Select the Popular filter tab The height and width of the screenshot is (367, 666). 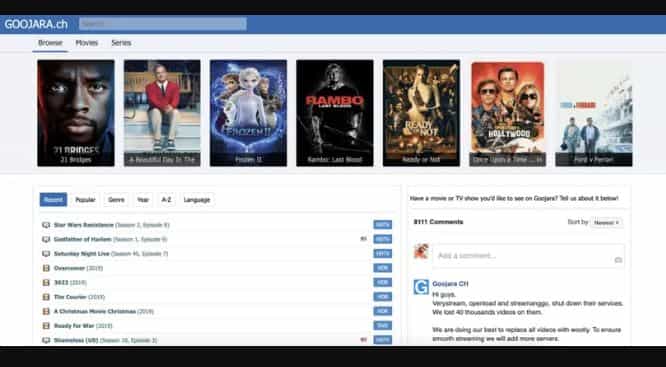(85, 200)
